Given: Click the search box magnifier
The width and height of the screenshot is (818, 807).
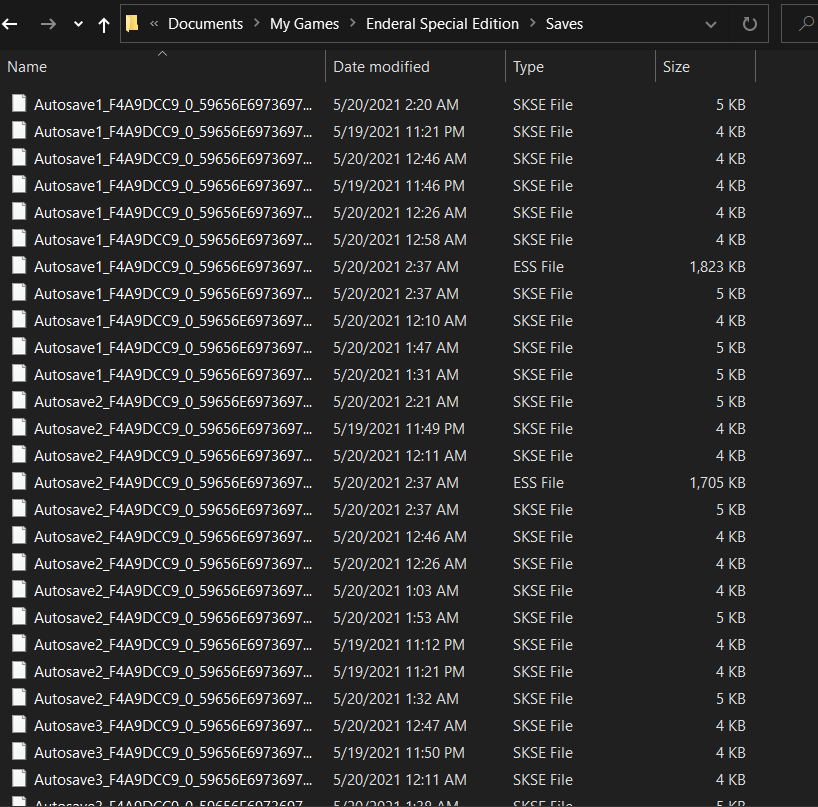Looking at the screenshot, I should 807,23.
